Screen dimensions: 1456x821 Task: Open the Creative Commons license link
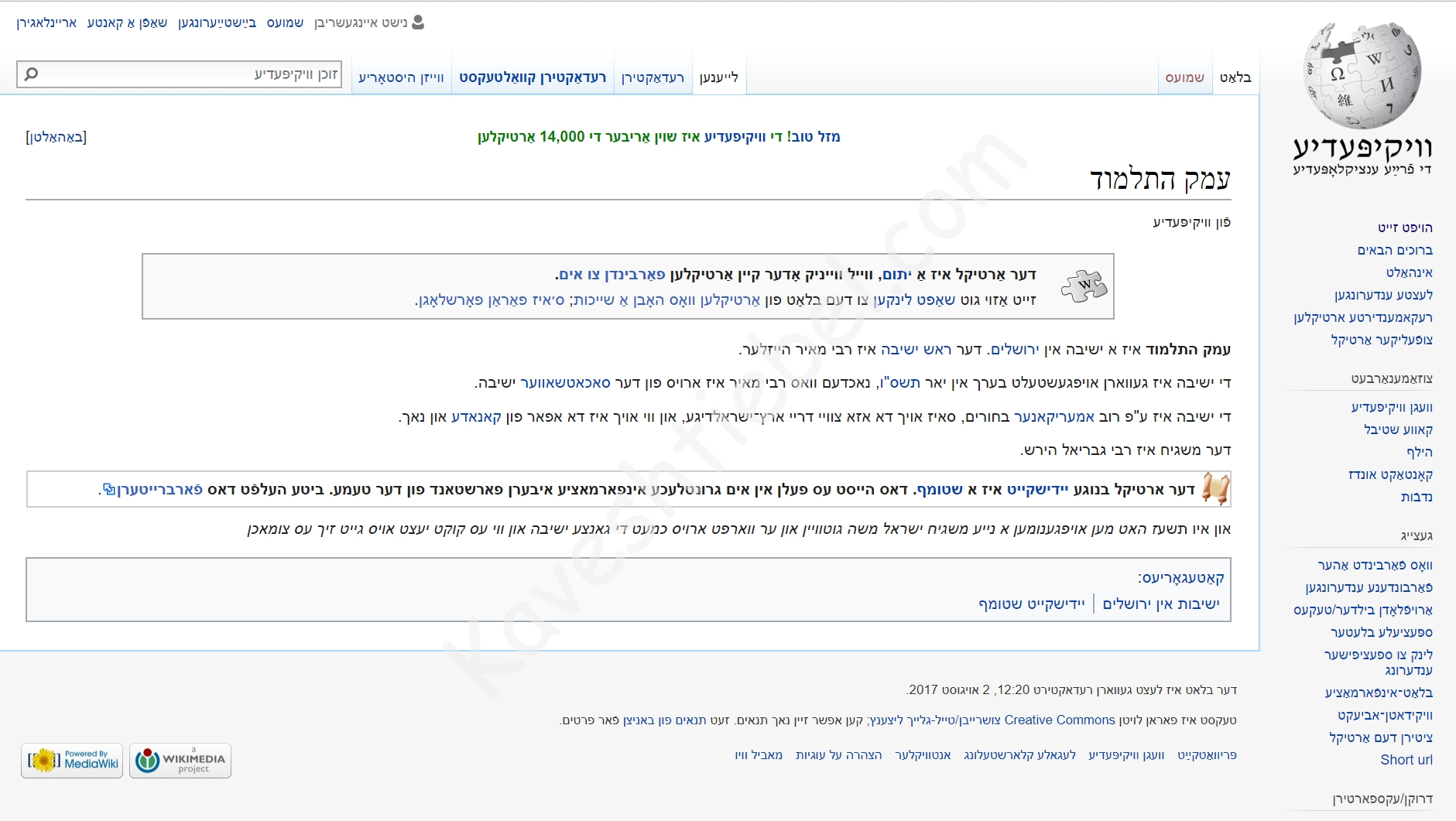coord(1059,720)
